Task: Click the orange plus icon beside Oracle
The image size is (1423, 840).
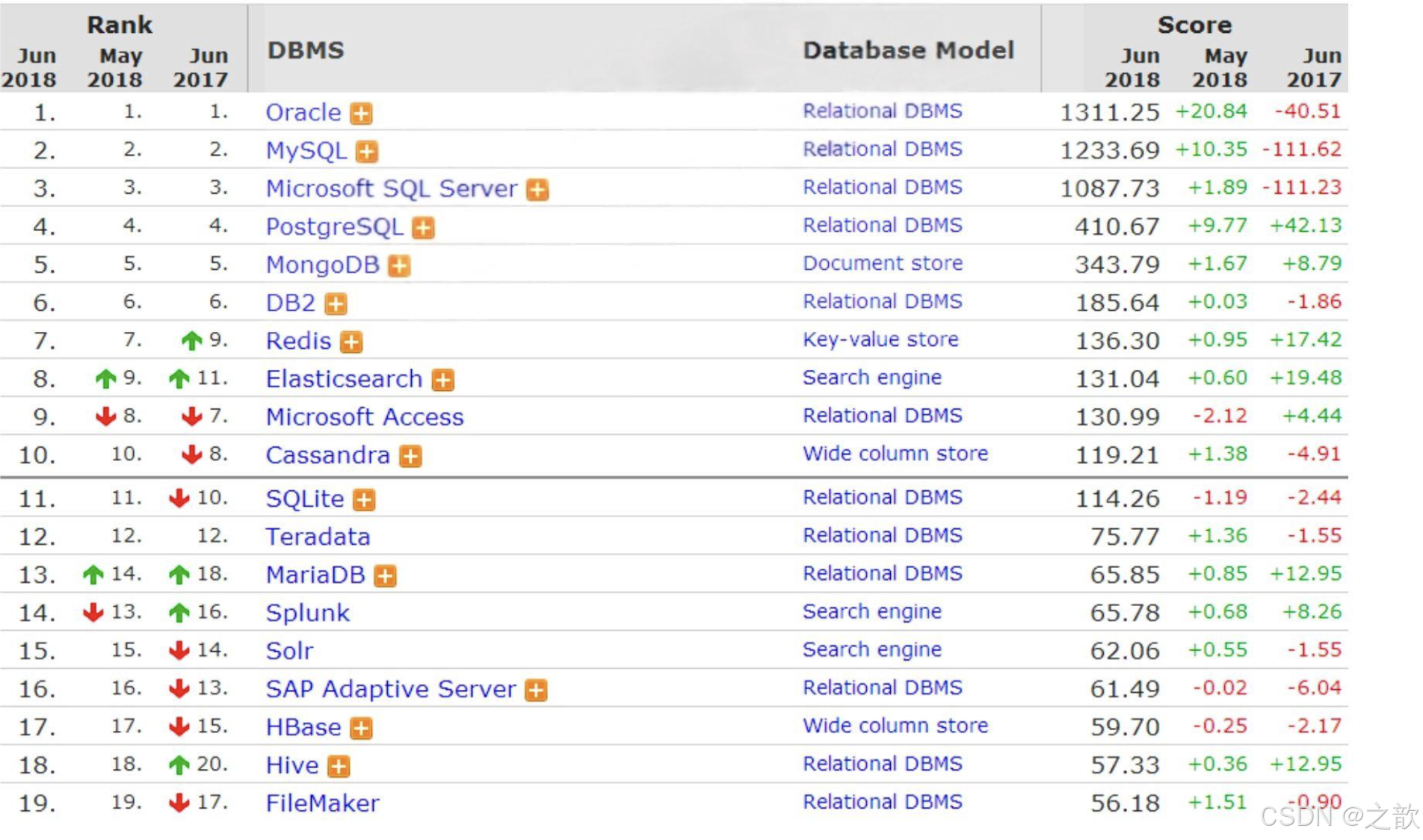Action: (x=362, y=114)
